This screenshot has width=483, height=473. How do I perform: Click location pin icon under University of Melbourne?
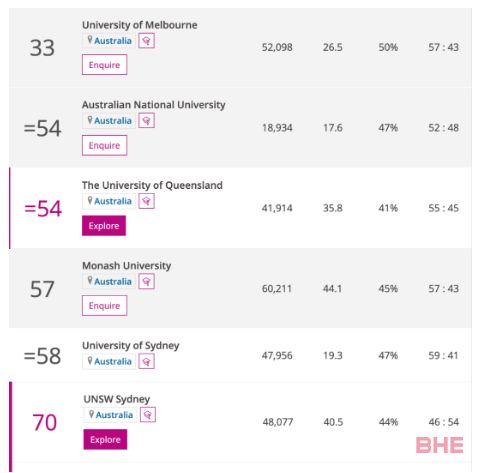tap(90, 40)
